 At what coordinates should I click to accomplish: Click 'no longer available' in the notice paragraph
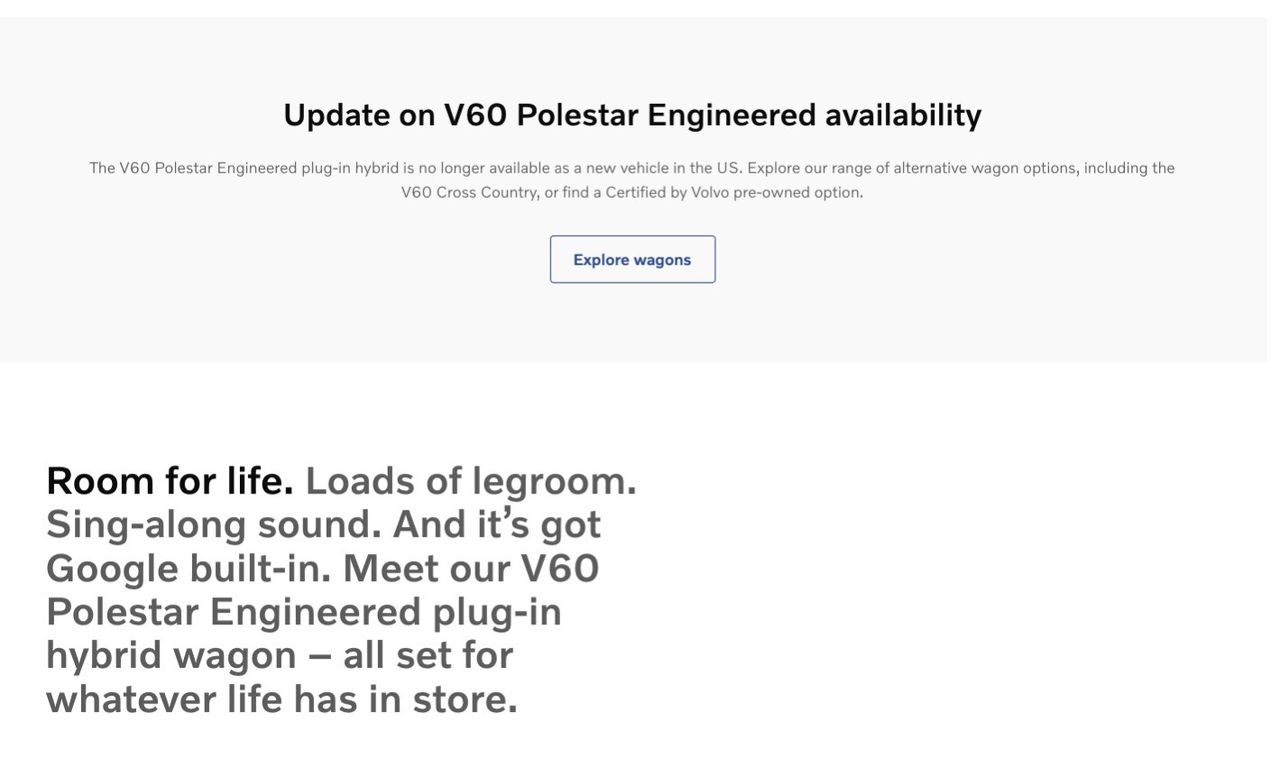pos(484,168)
